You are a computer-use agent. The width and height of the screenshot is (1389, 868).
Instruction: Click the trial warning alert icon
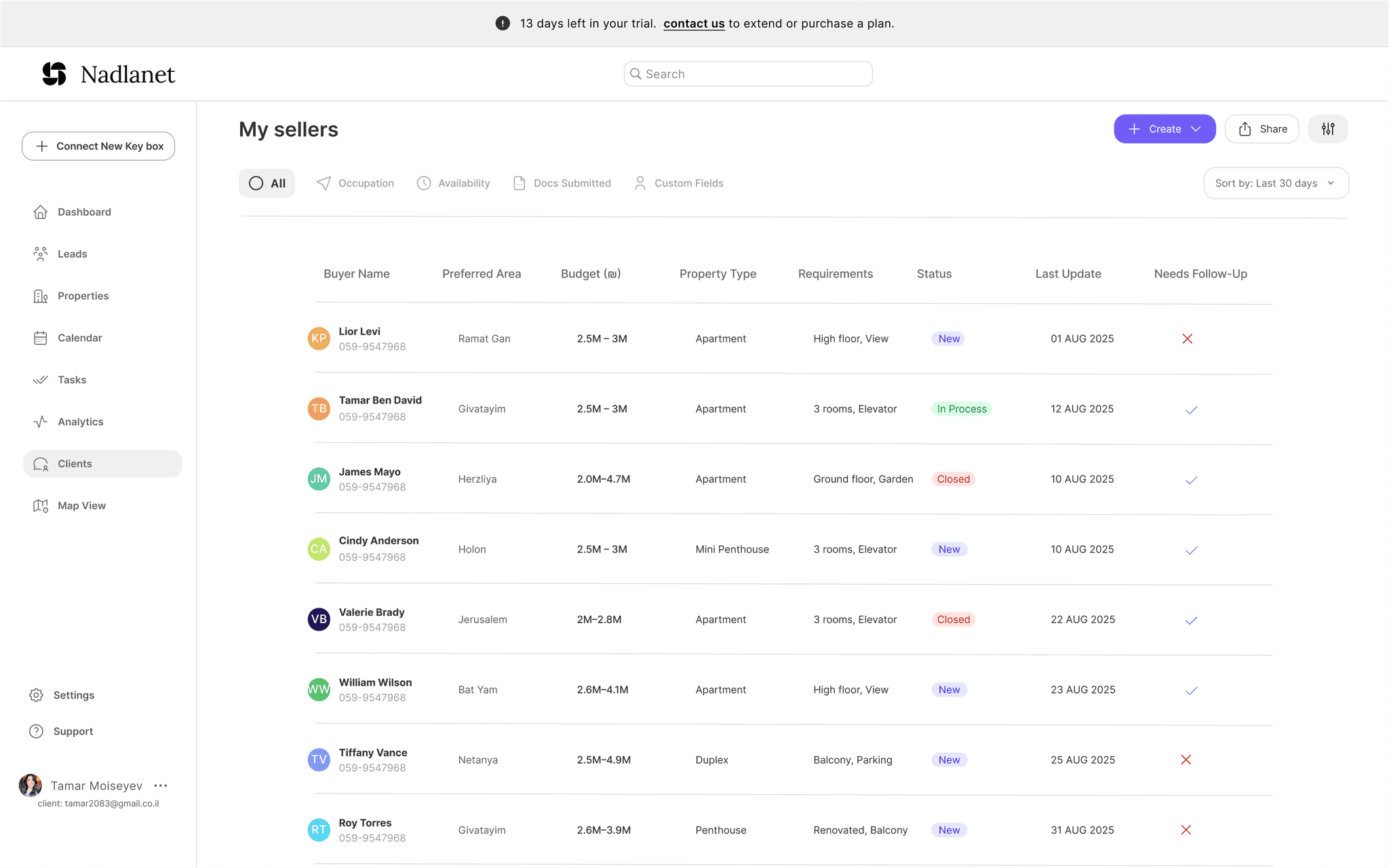point(503,23)
